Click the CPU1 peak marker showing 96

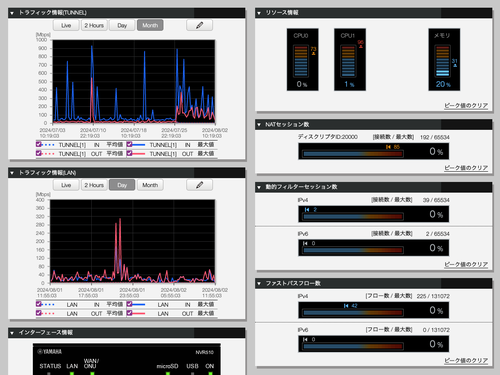coord(361,44)
